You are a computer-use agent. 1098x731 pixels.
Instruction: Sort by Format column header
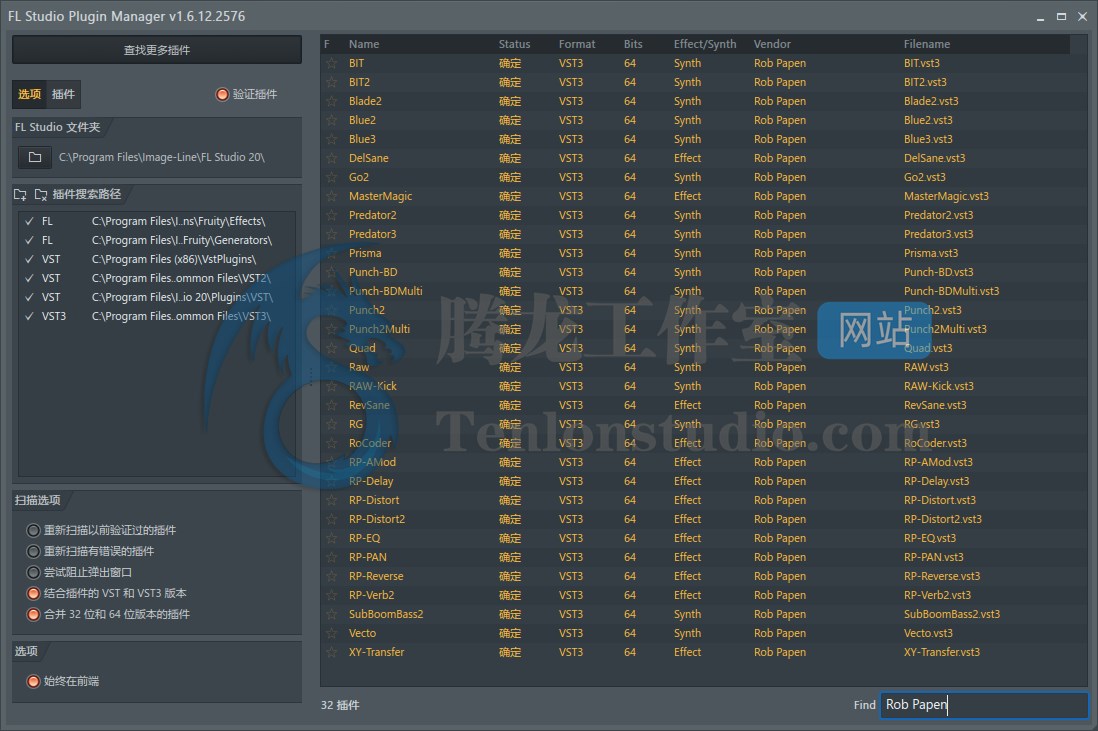pyautogui.click(x=577, y=44)
